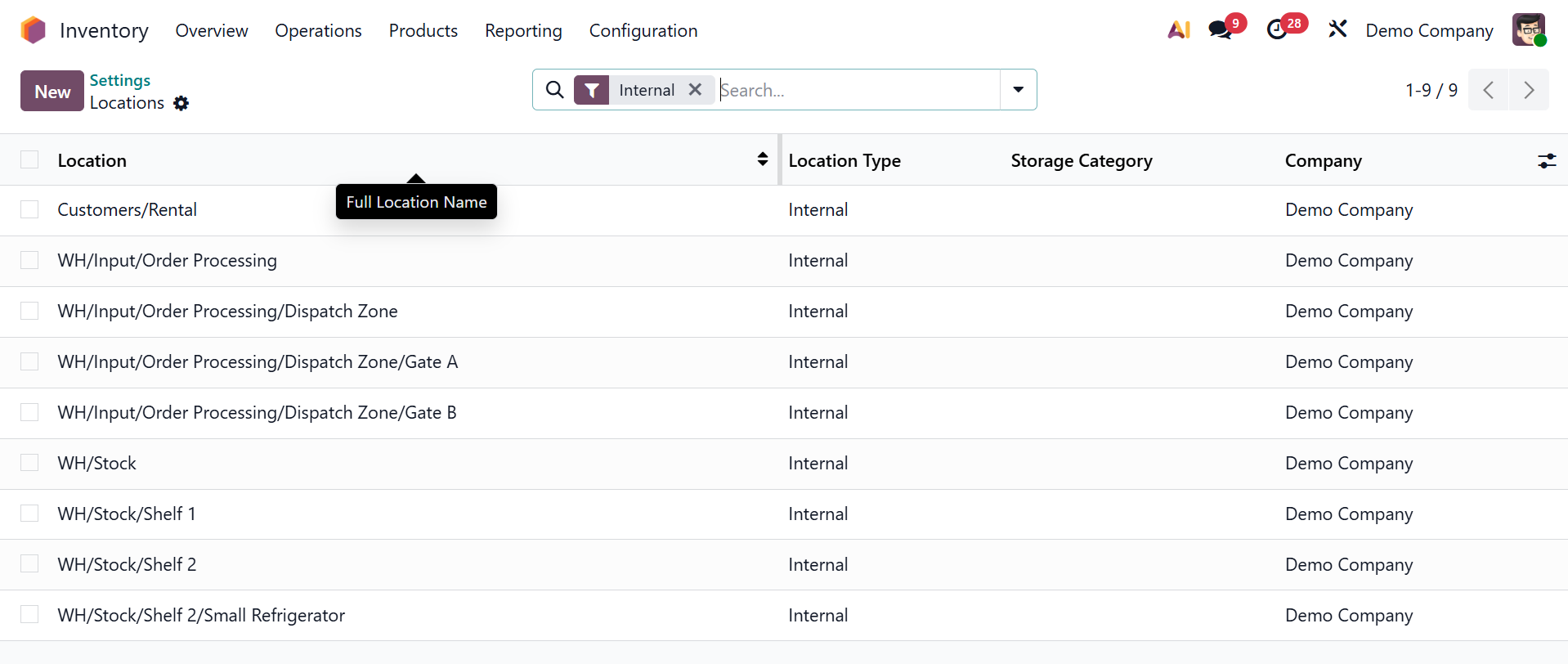Image resolution: width=1568 pixels, height=664 pixels.
Task: Open the Operations menu
Action: point(318,30)
